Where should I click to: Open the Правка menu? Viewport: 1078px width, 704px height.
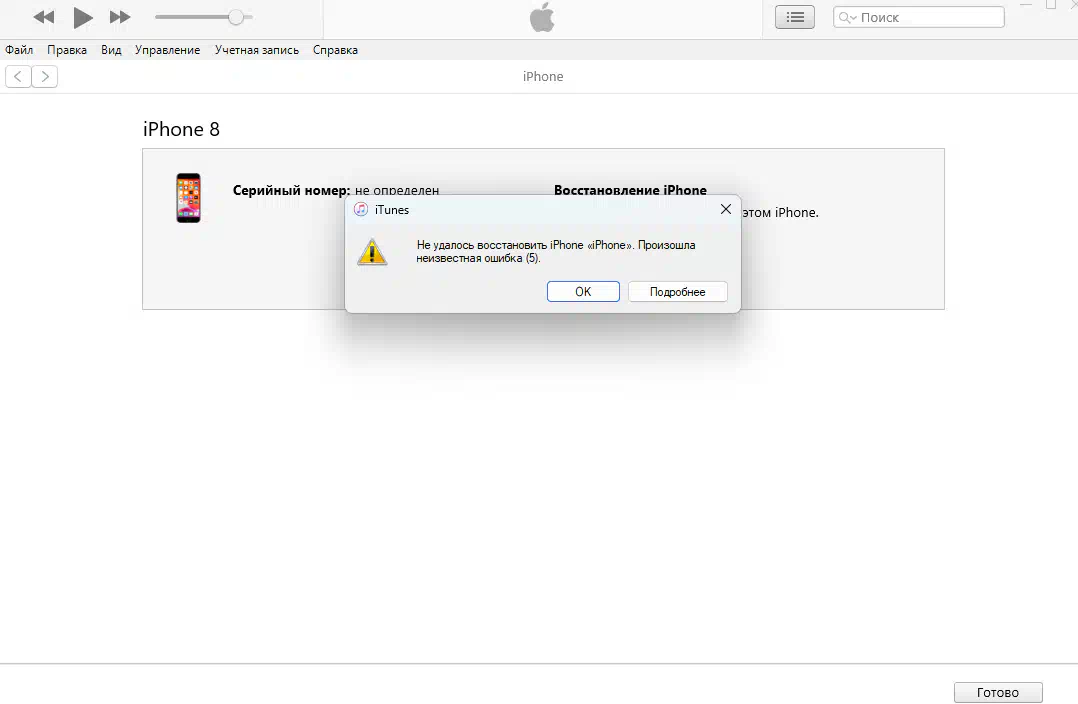click(67, 50)
